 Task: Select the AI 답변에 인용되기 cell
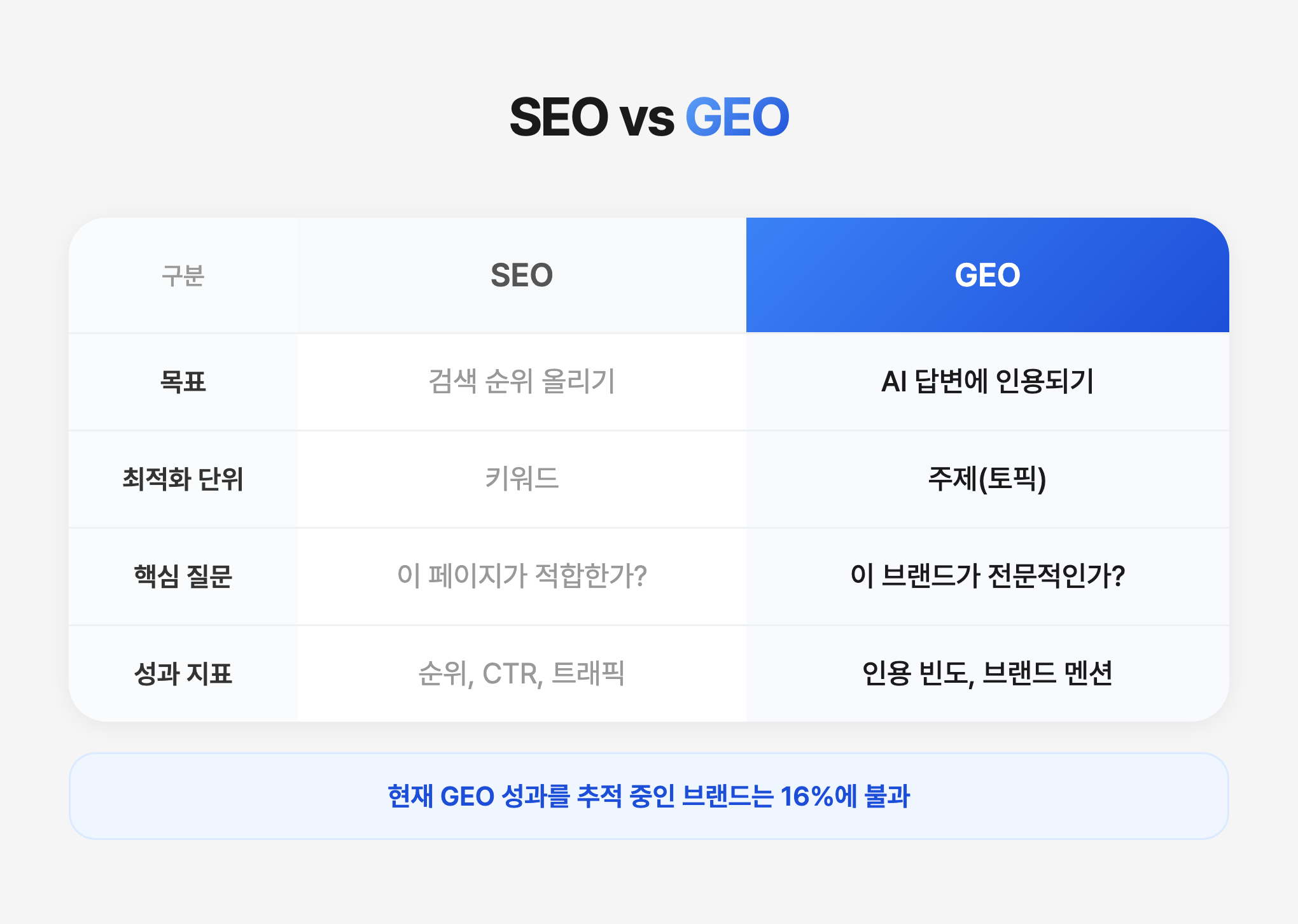click(987, 382)
